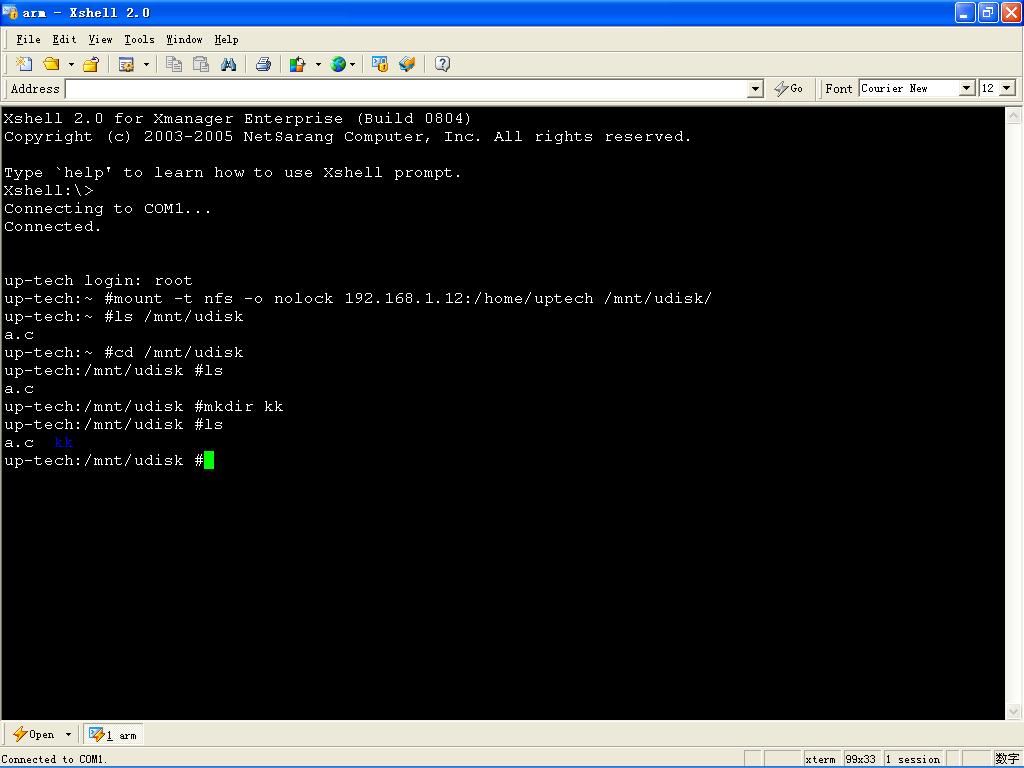The width and height of the screenshot is (1024, 768).
Task: Open the File menu
Action: point(28,40)
